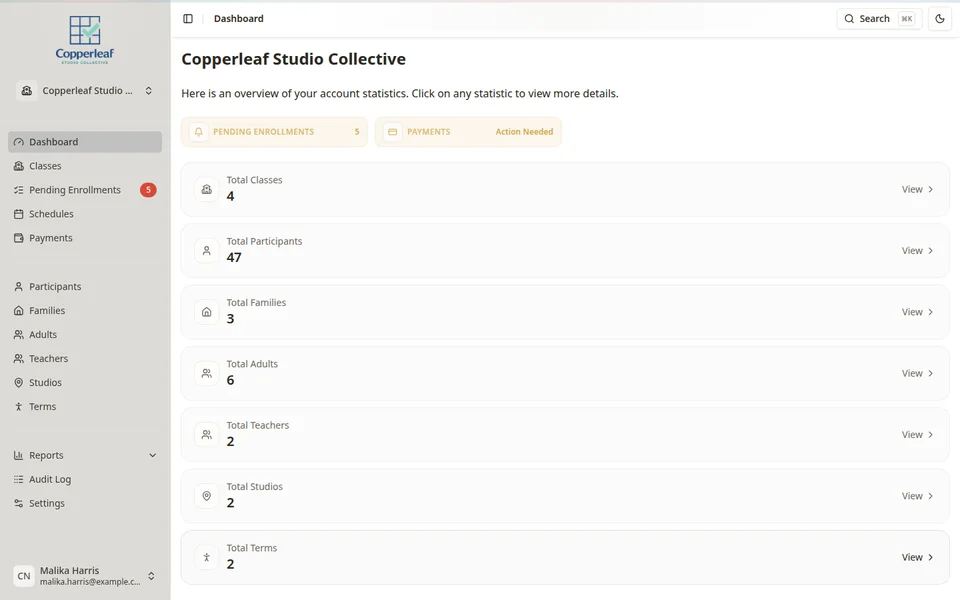Expand the Malika Harris account menu
This screenshot has height=600, width=960.
click(86, 576)
